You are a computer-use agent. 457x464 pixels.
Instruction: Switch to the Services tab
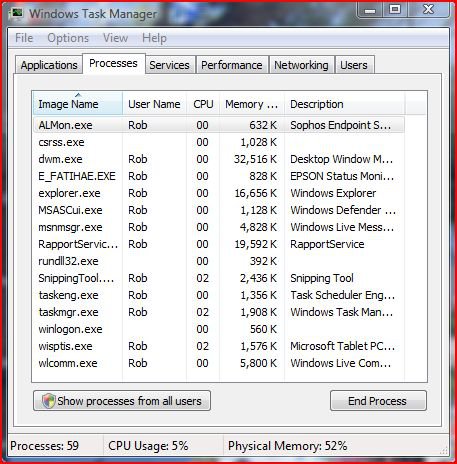pyautogui.click(x=169, y=65)
